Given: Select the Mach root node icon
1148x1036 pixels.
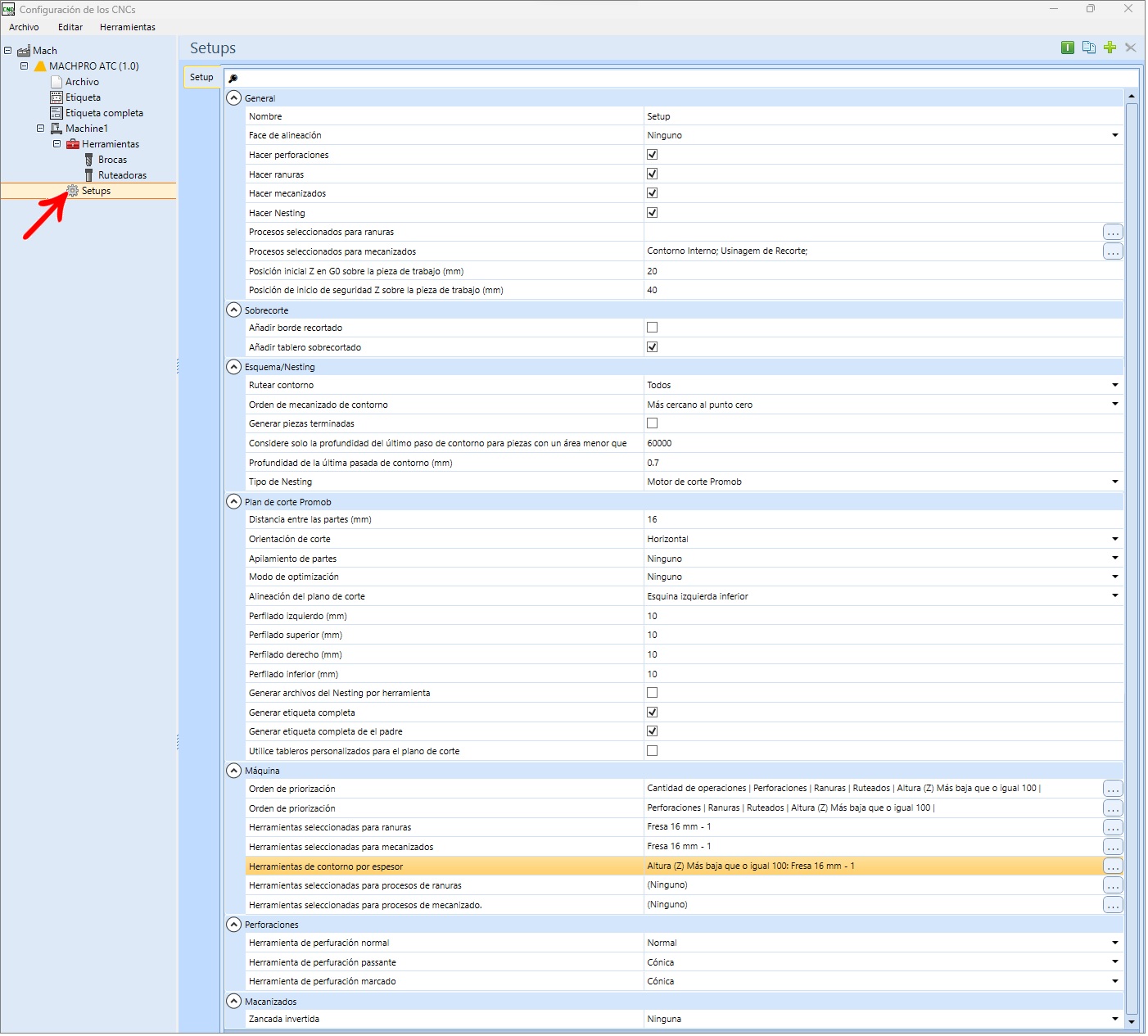Looking at the screenshot, I should 24,51.
